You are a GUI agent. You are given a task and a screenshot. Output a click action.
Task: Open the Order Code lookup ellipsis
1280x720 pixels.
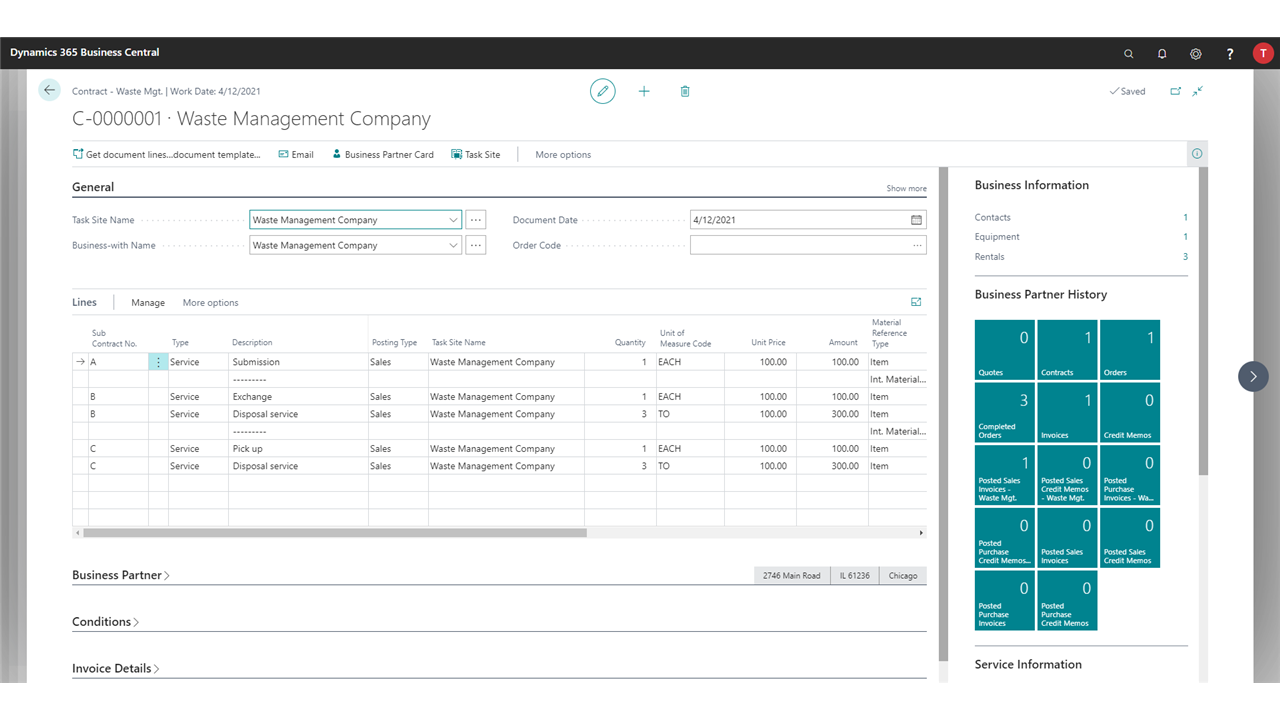[x=917, y=245]
